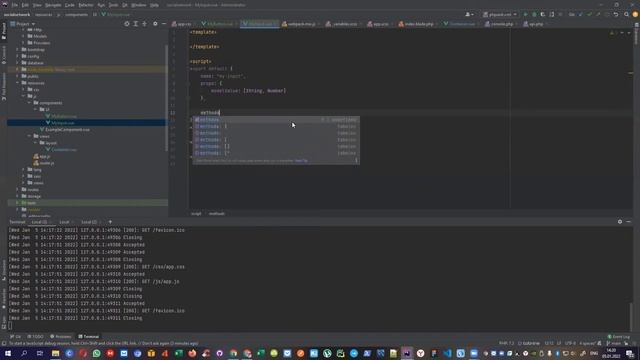Screen dimensions: 640x360
Task: Open the File menu
Action: coord(15,5)
